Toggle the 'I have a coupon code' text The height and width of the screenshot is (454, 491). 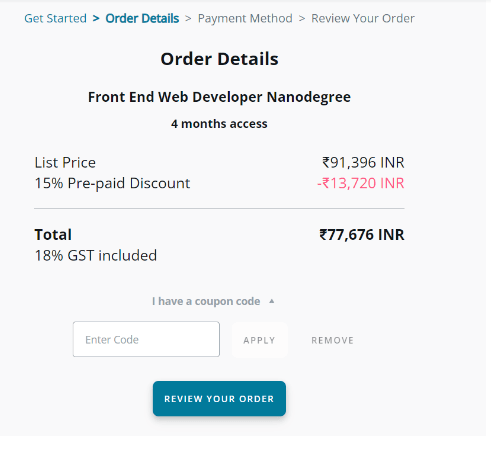206,301
